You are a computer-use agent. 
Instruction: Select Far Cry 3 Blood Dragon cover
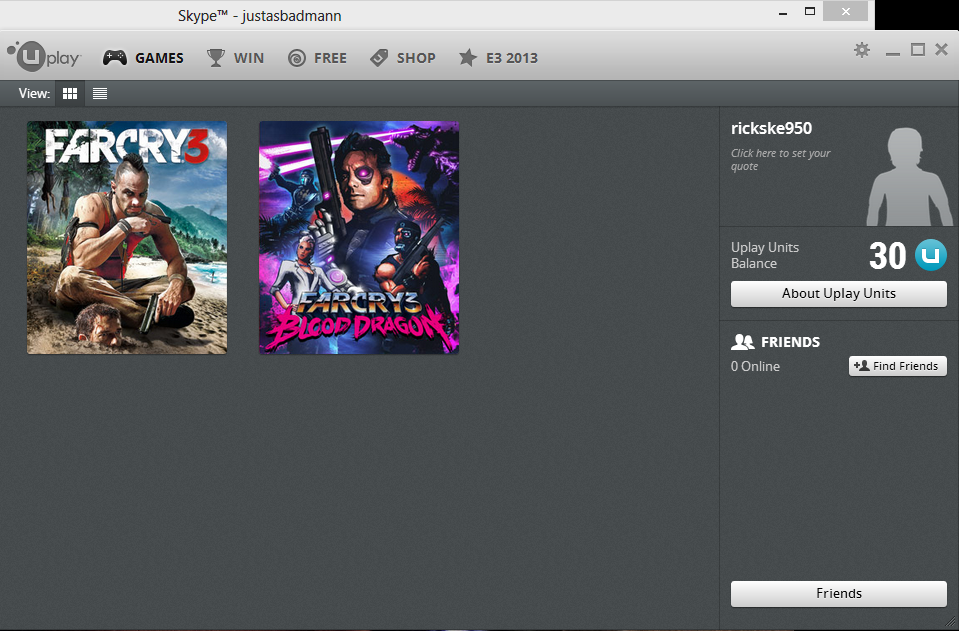pyautogui.click(x=359, y=237)
